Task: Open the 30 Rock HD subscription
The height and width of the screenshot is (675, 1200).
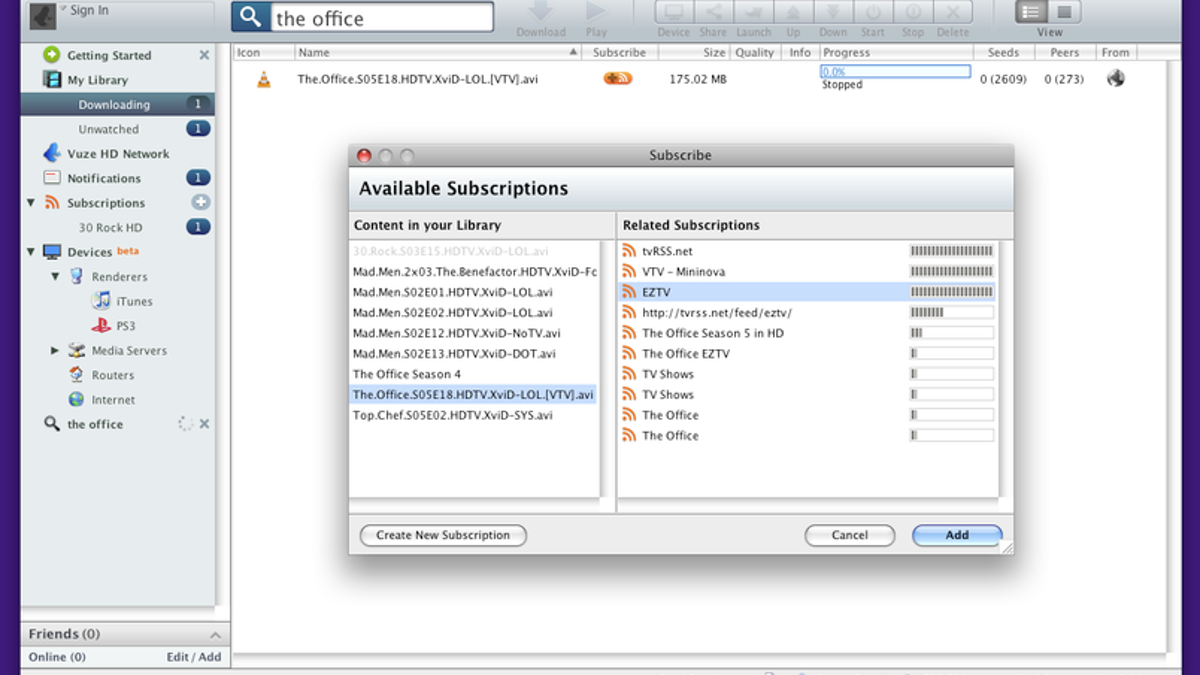Action: [110, 227]
